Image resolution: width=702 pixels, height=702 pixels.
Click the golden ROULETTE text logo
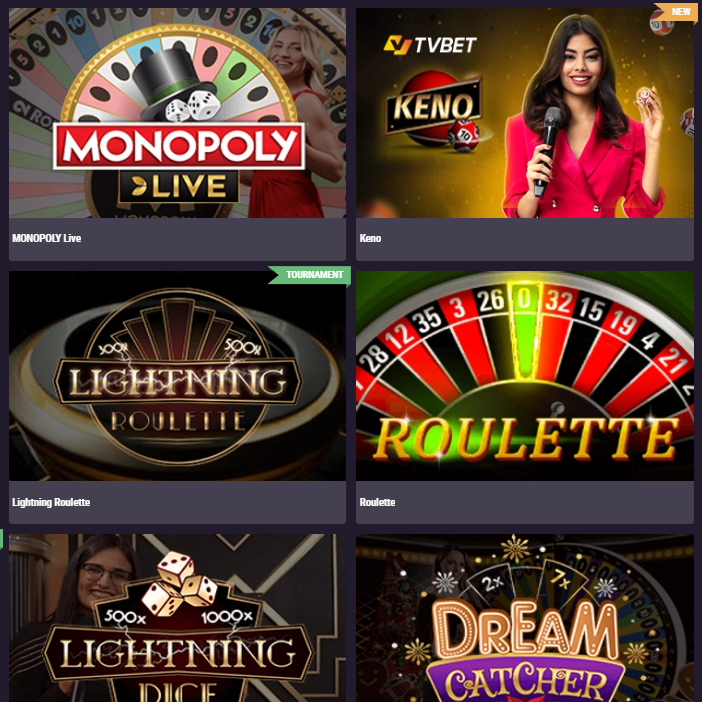coord(526,440)
